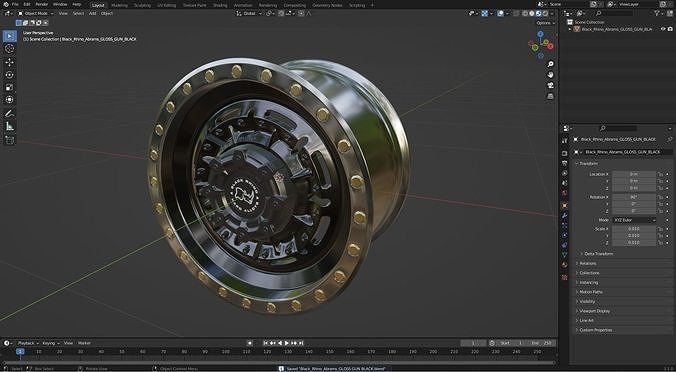Image resolution: width=676 pixels, height=372 pixels.
Task: Switch to Wireframe viewport shading
Action: click(525, 13)
